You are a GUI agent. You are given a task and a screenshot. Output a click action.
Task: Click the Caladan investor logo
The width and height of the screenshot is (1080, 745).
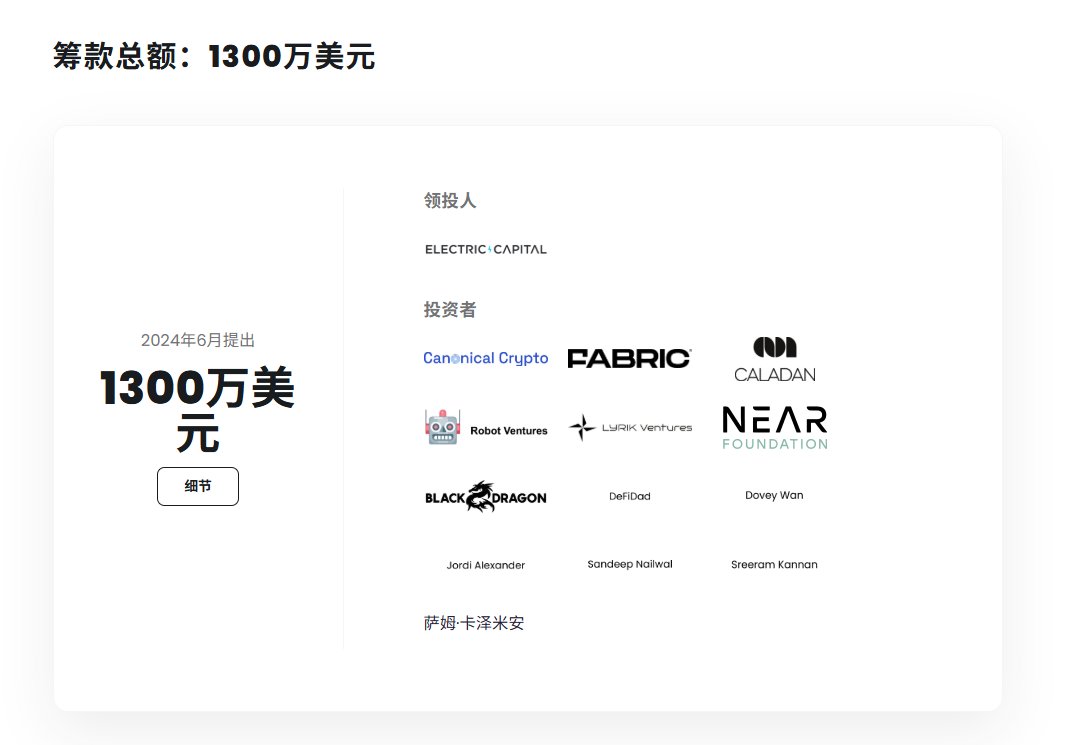pos(774,359)
